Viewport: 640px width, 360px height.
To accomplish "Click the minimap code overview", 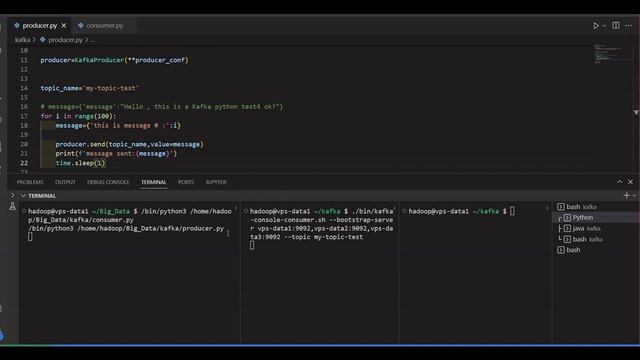I will coord(608,54).
